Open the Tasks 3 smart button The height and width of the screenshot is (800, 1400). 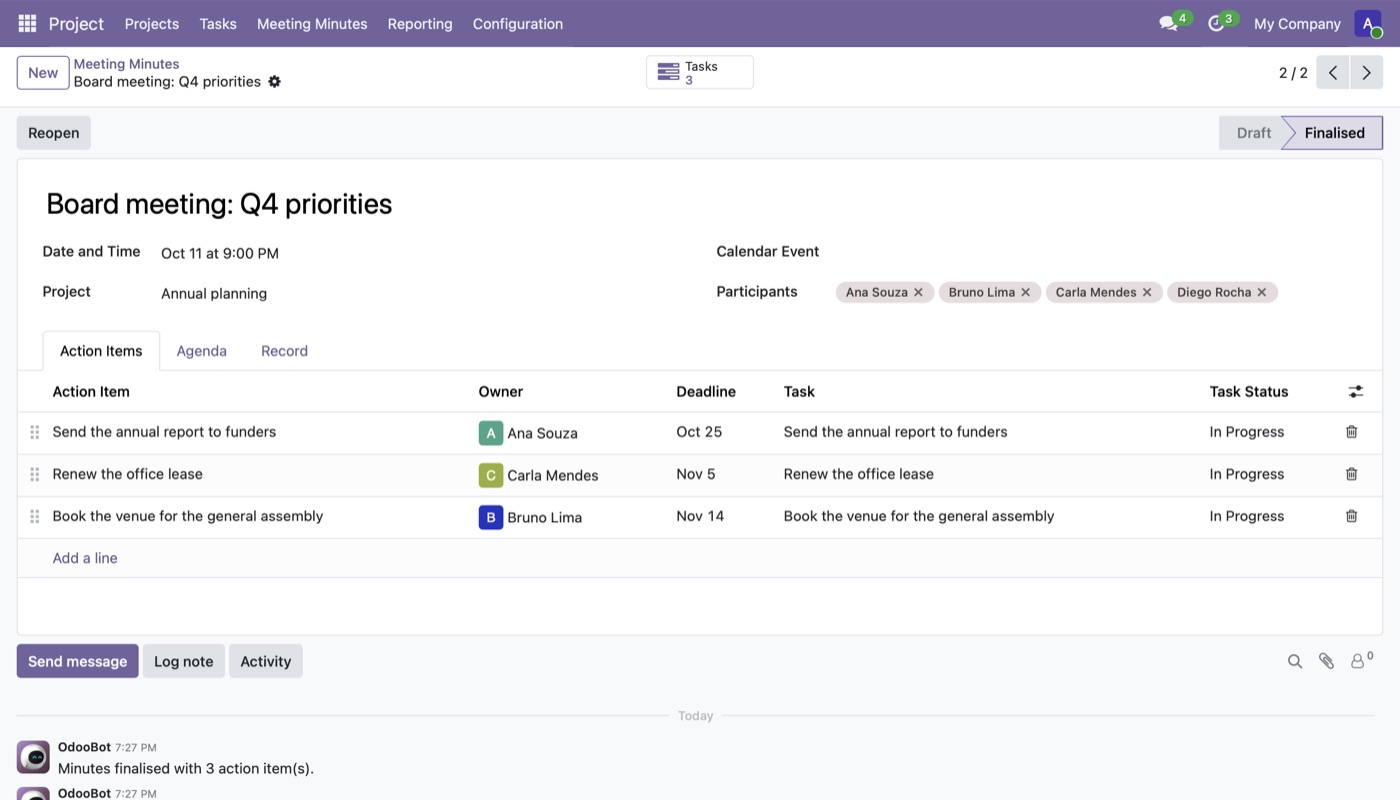click(x=699, y=73)
